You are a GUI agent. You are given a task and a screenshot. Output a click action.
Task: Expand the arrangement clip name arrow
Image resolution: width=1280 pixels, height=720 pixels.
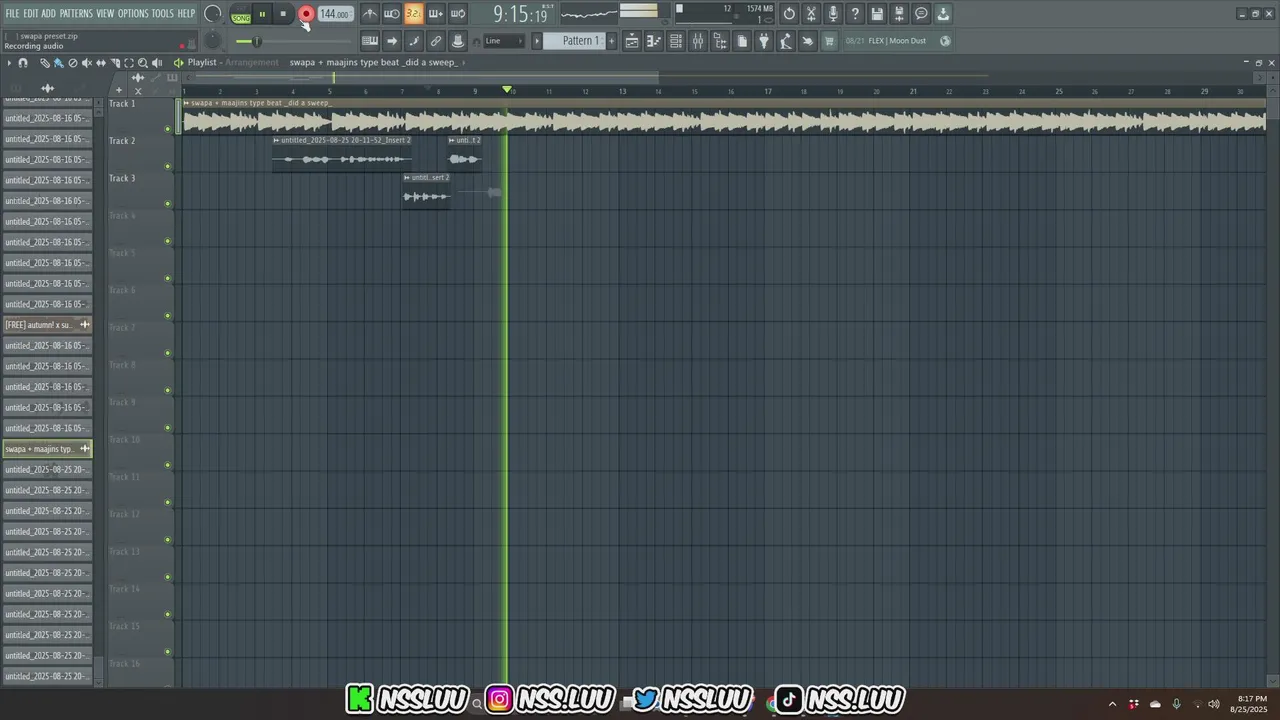[x=462, y=62]
